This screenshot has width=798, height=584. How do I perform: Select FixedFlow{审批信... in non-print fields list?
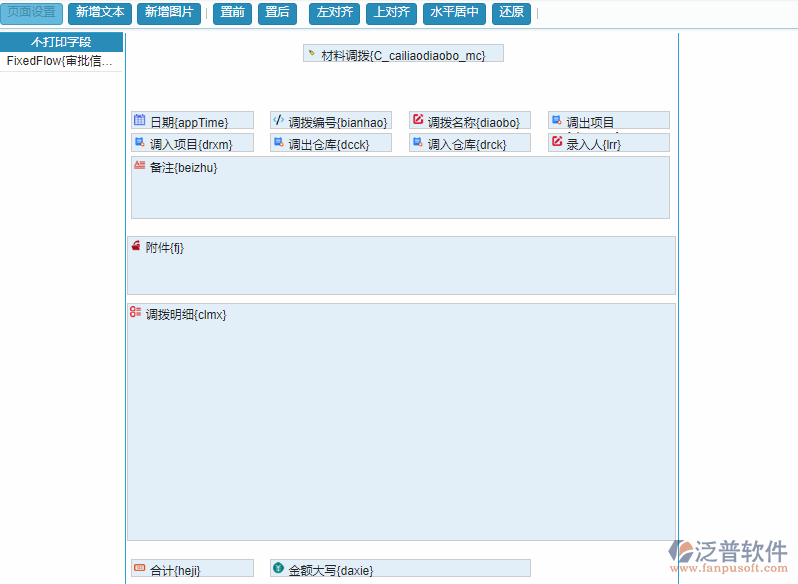[60, 61]
